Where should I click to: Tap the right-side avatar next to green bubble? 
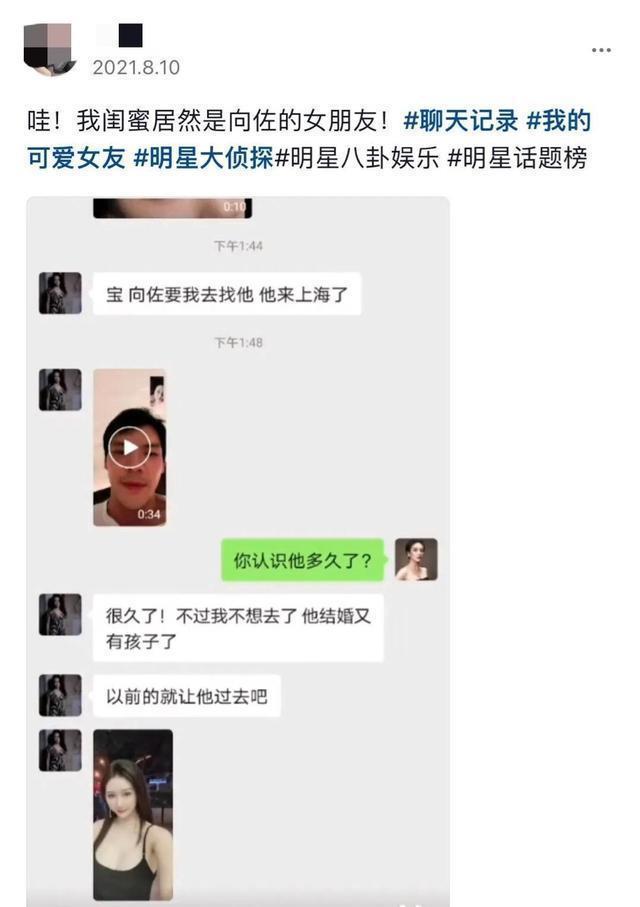pos(416,559)
